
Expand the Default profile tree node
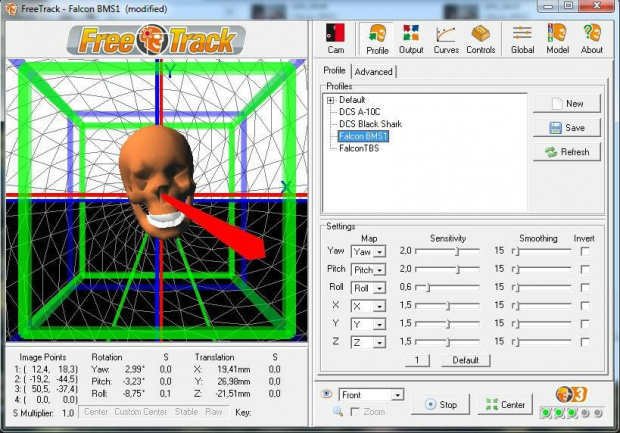[x=329, y=100]
